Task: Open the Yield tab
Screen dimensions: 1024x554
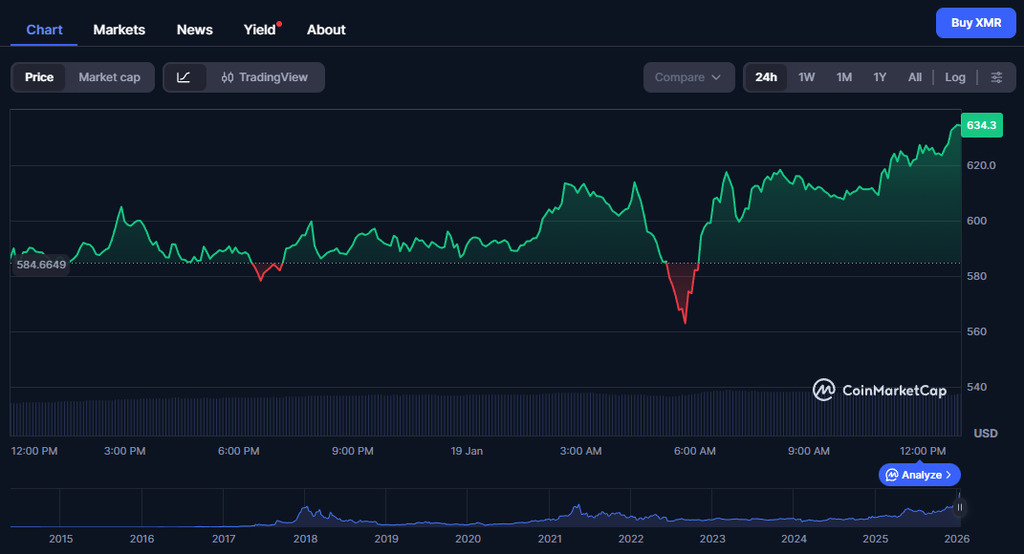Action: tap(260, 29)
